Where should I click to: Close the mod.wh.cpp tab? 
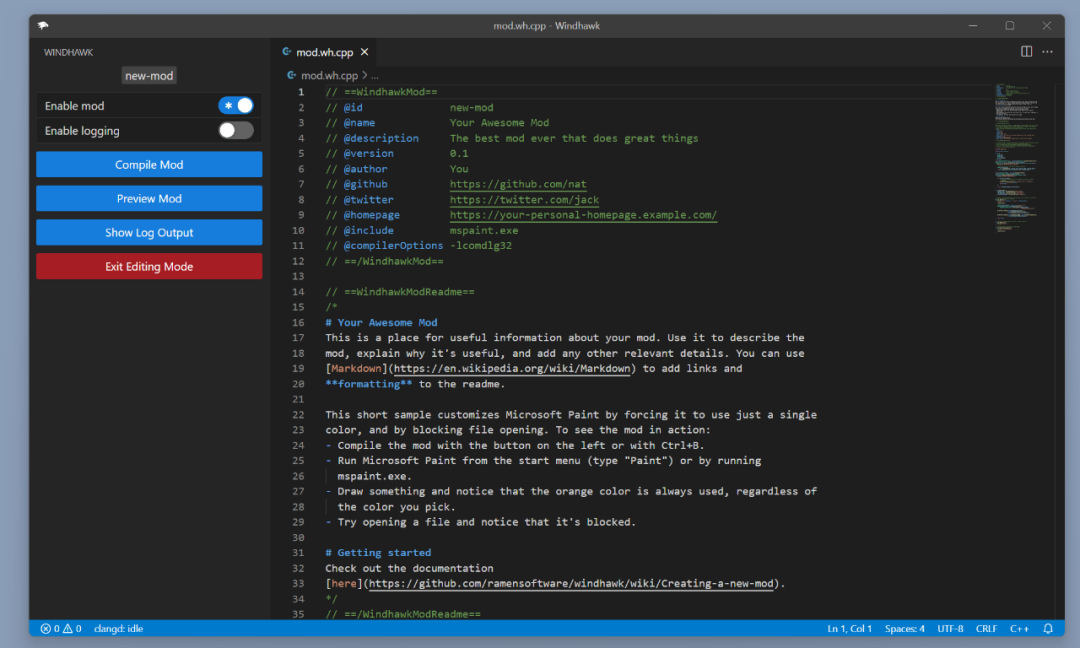pyautogui.click(x=365, y=52)
